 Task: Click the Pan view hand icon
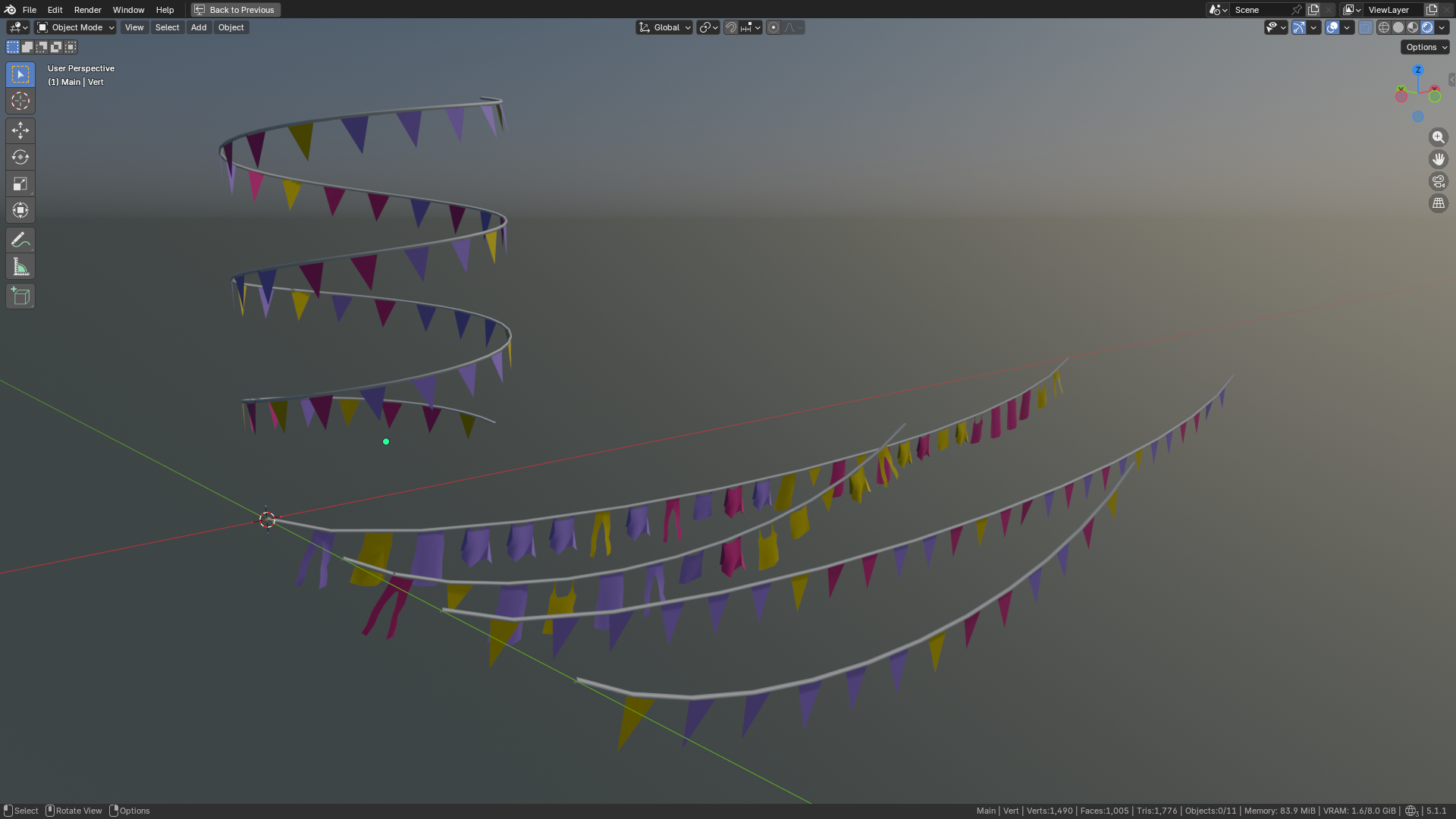pos(1438,159)
